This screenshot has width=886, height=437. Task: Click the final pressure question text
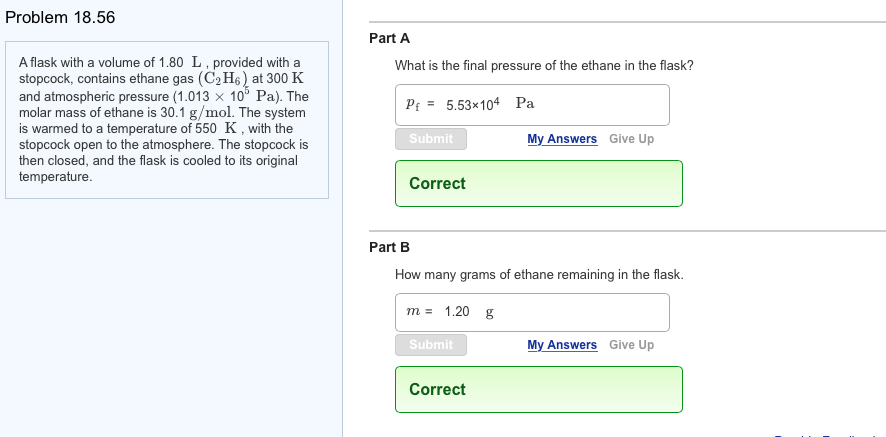(544, 66)
